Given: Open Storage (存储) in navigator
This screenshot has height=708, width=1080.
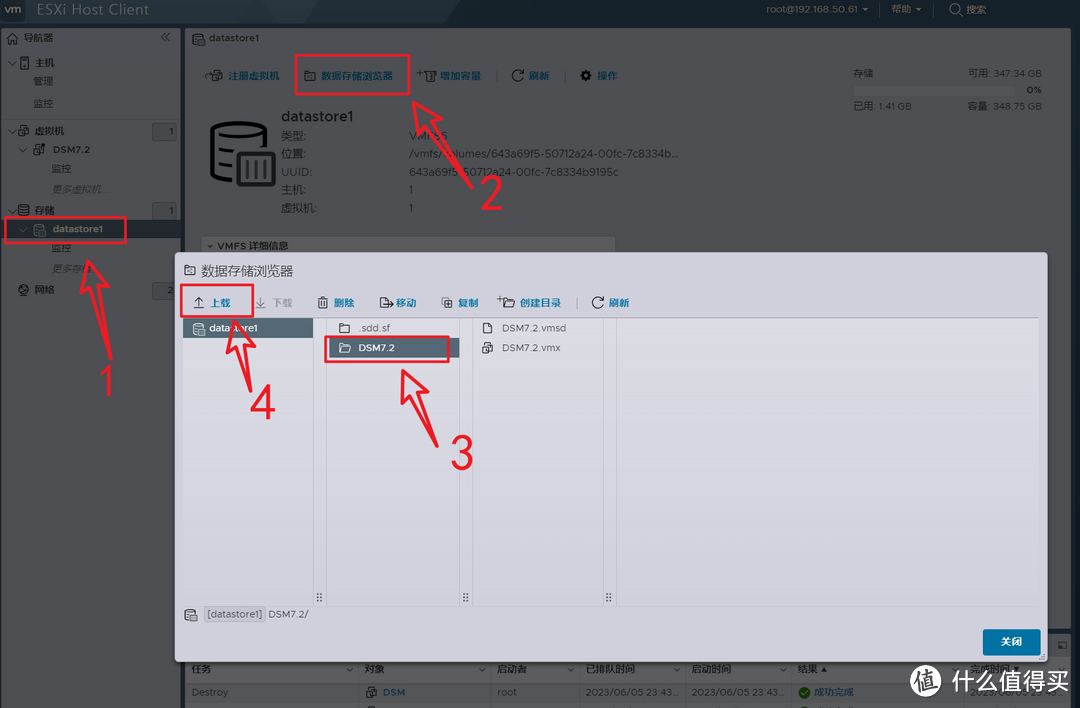Looking at the screenshot, I should (x=44, y=210).
